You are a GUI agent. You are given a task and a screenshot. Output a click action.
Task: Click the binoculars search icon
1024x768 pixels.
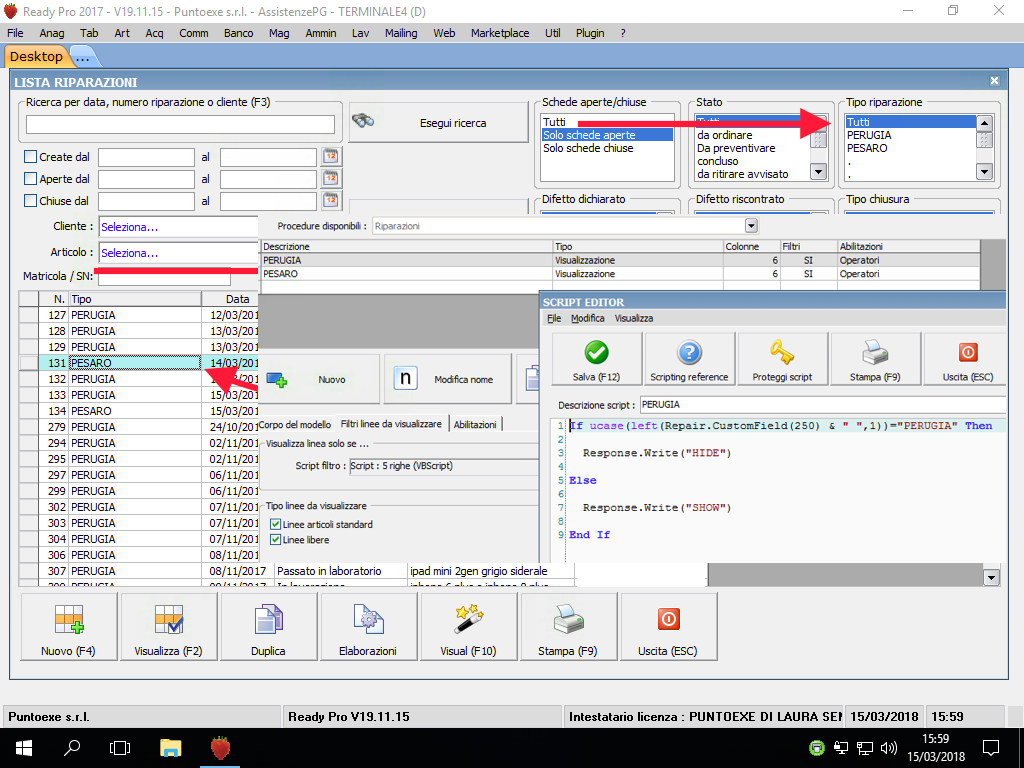pos(362,121)
